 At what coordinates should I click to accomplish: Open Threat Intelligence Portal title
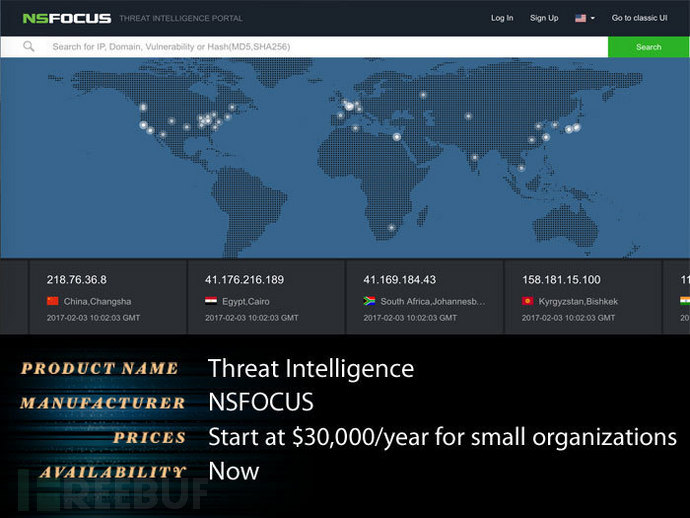181,18
